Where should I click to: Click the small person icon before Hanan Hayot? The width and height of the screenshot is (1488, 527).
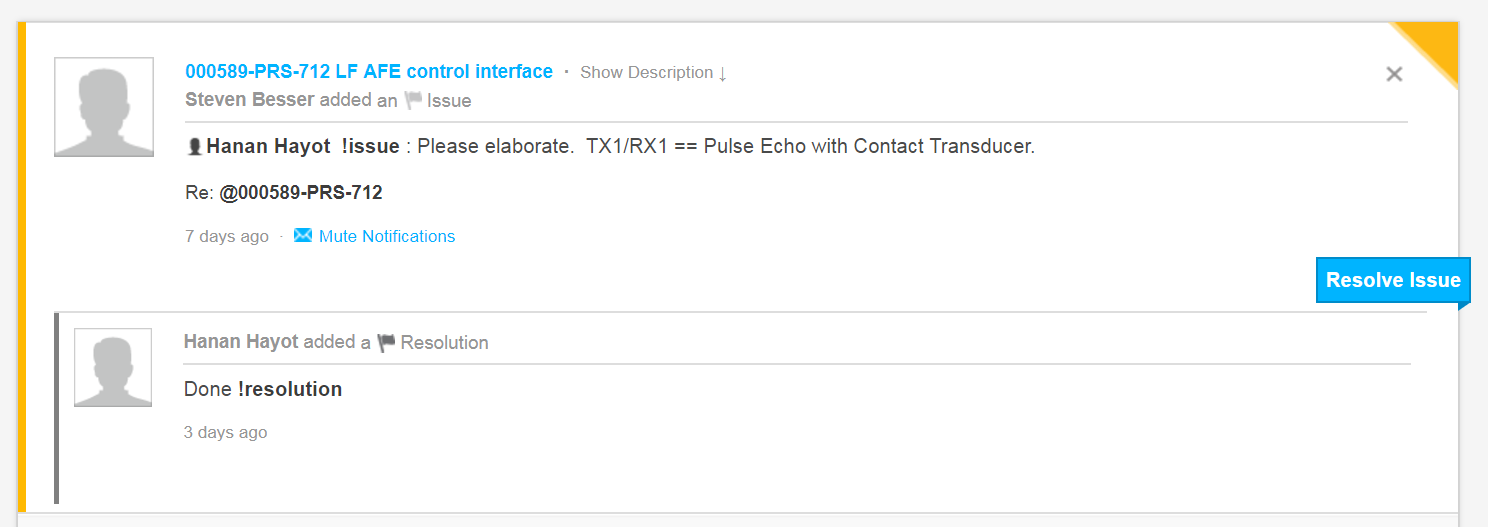(x=195, y=147)
